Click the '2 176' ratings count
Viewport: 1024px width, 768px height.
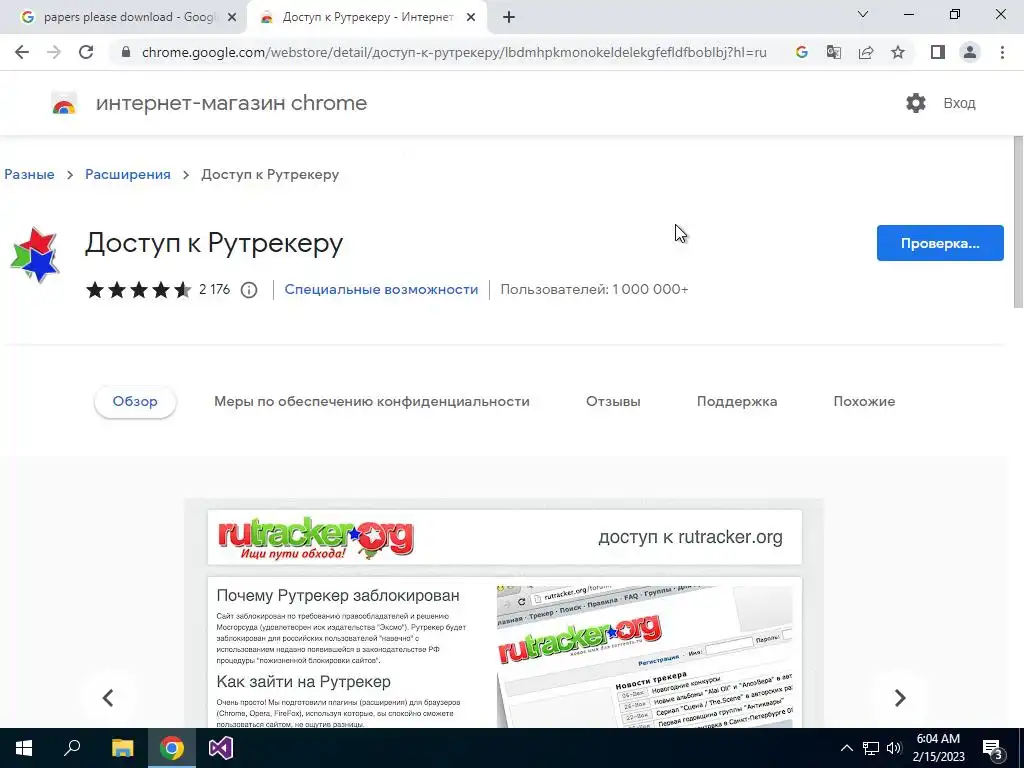215,289
